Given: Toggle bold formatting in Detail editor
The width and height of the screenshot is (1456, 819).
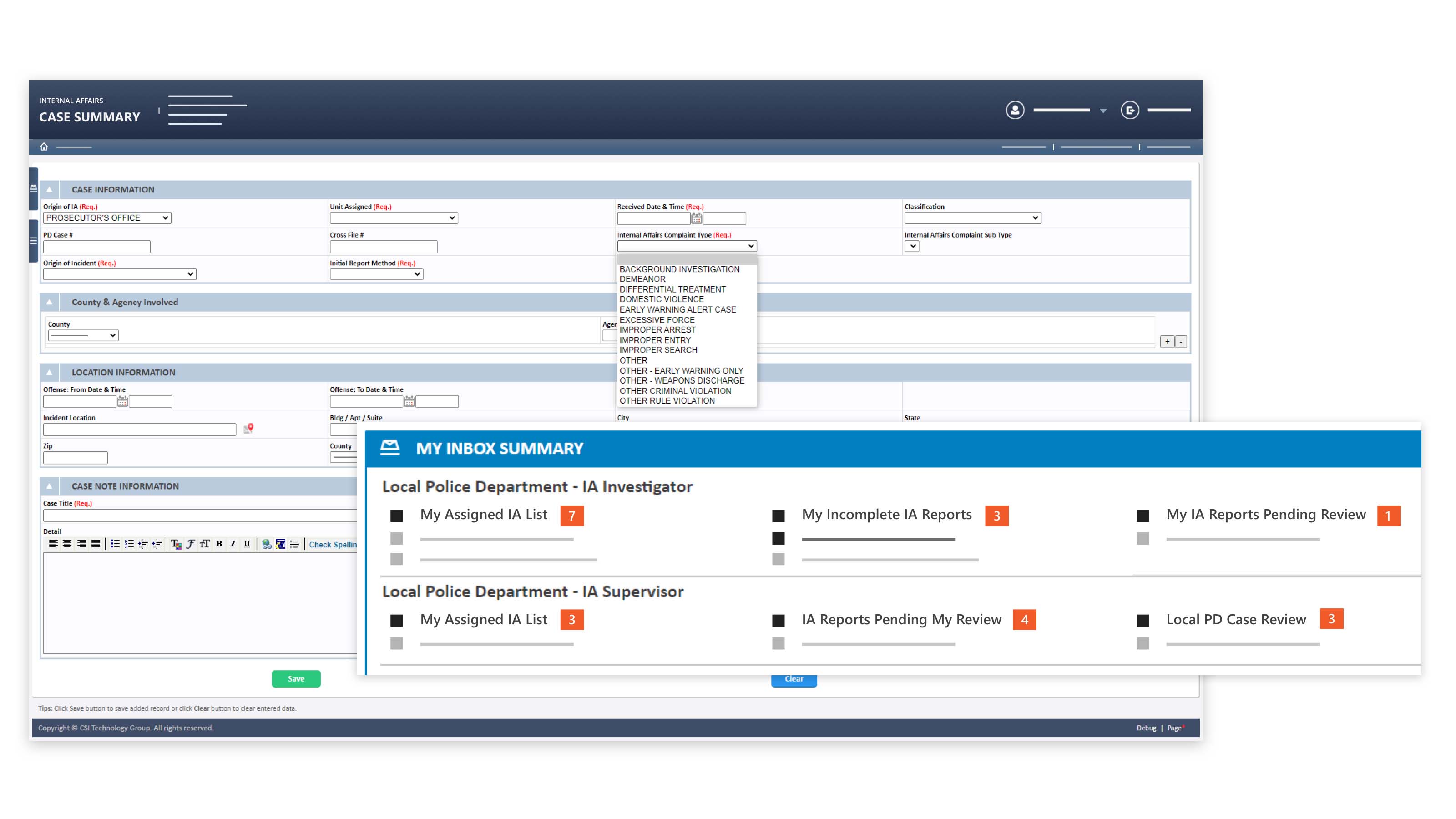Looking at the screenshot, I should [219, 544].
